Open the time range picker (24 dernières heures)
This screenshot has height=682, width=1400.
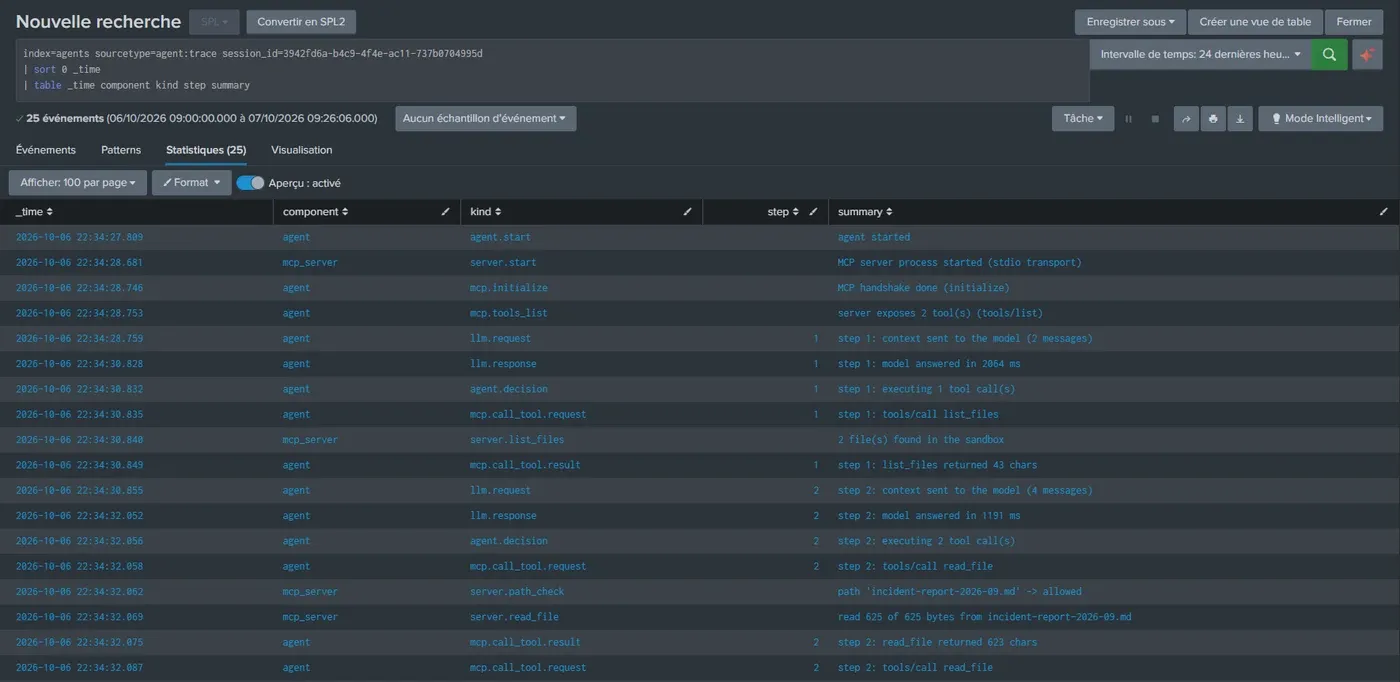tap(1201, 55)
